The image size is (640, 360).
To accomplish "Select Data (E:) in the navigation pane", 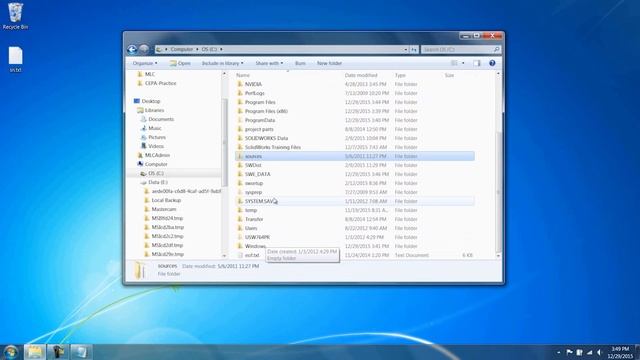I will 158,182.
